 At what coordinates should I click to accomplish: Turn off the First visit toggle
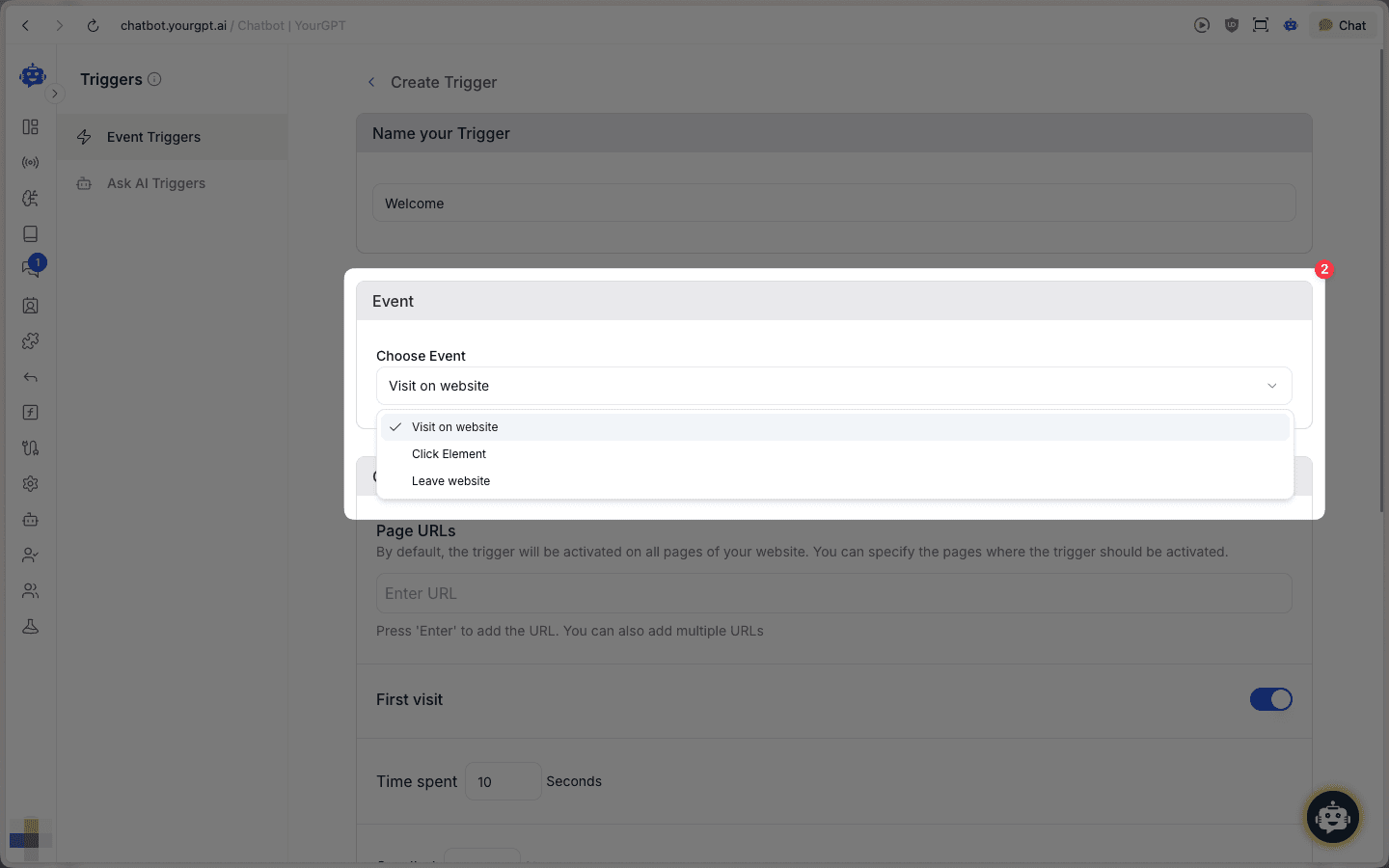(x=1270, y=699)
